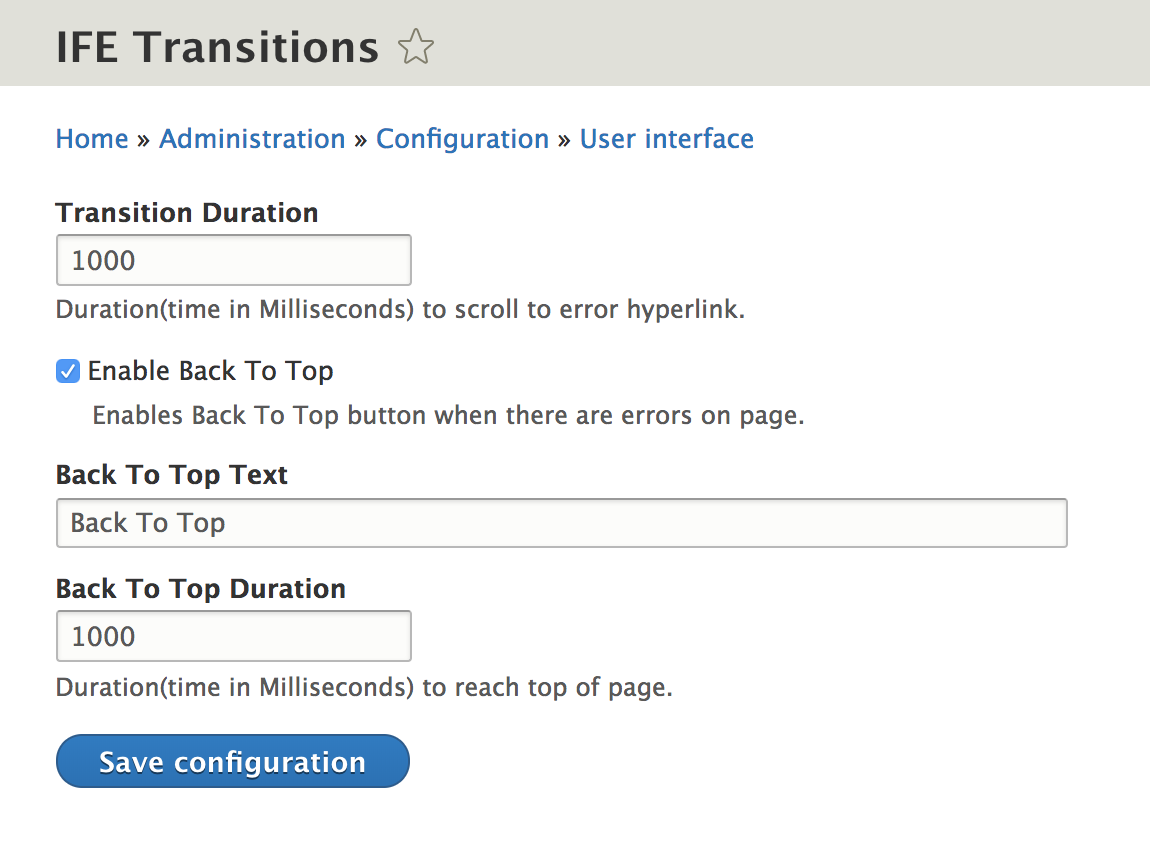Click the breadcrumb separator right after Home
This screenshot has height=842, width=1150.
pyautogui.click(x=144, y=140)
